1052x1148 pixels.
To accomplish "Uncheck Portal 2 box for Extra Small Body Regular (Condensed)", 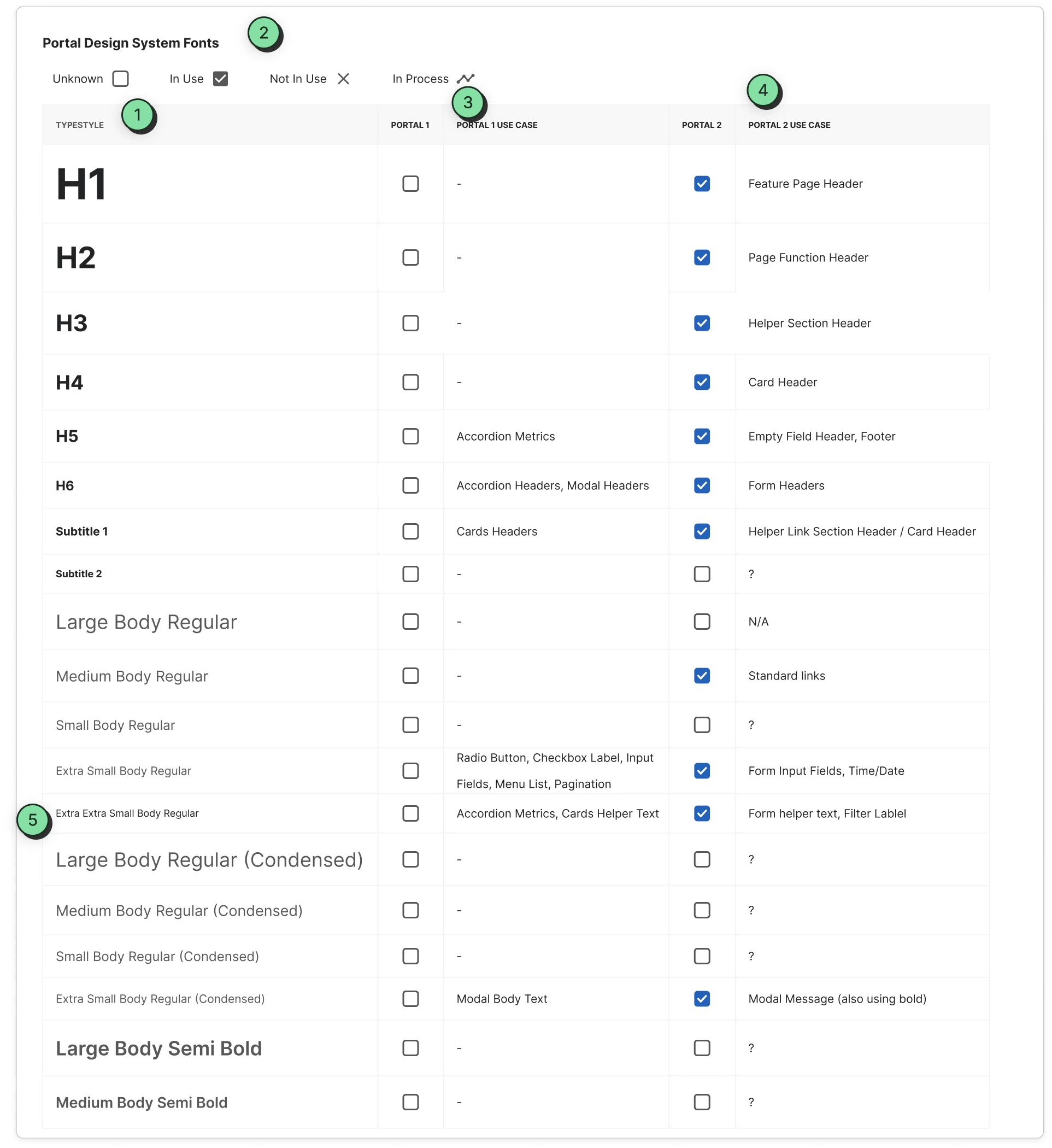I will [702, 998].
